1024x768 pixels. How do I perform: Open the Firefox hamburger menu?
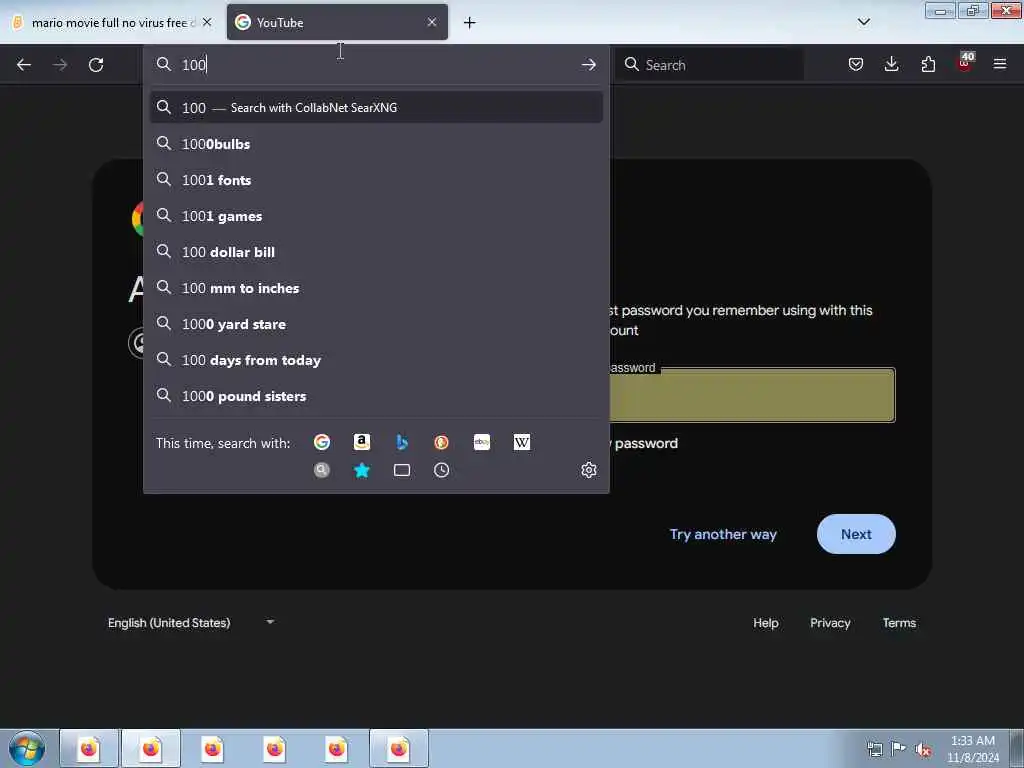tap(1000, 64)
